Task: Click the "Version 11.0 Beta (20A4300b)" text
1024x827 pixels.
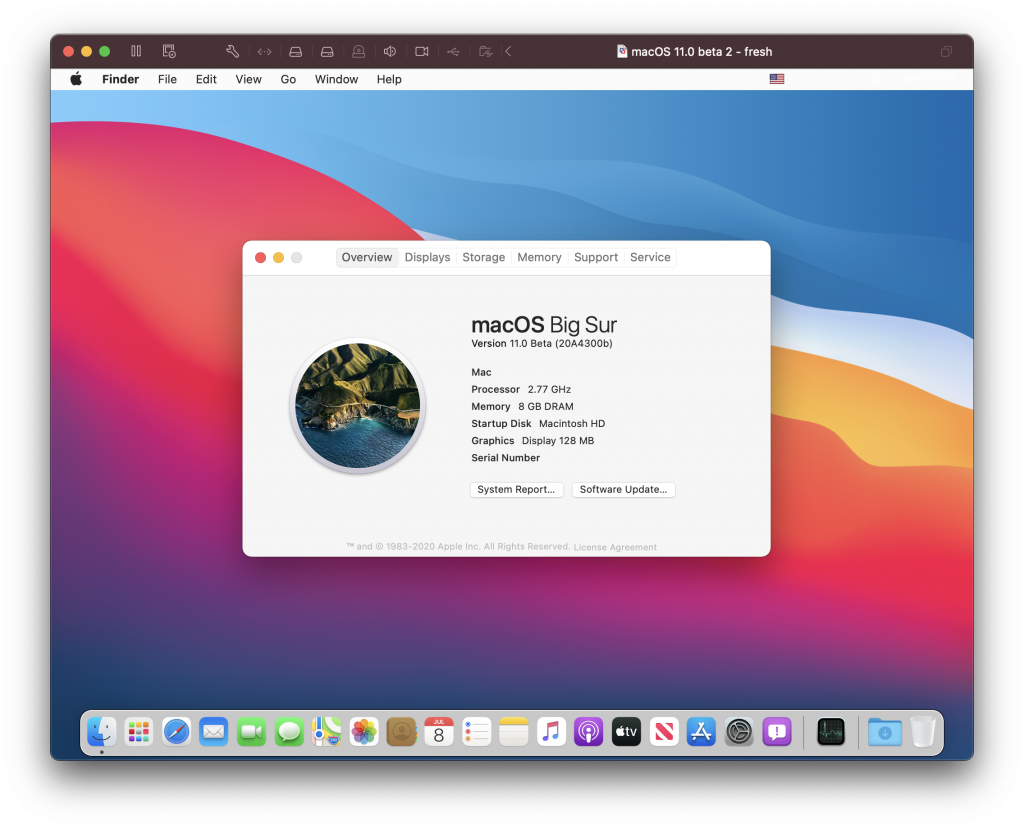Action: point(542,344)
